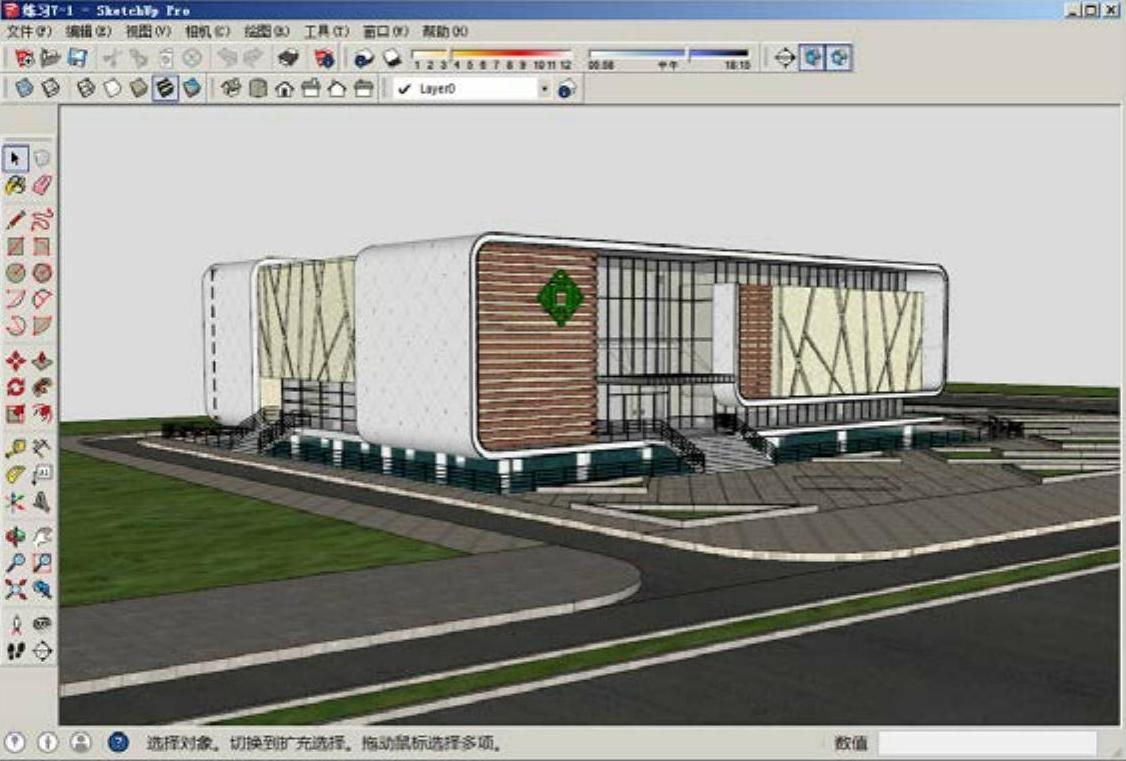
Task: Toggle the shadows display button
Action: (x=364, y=58)
